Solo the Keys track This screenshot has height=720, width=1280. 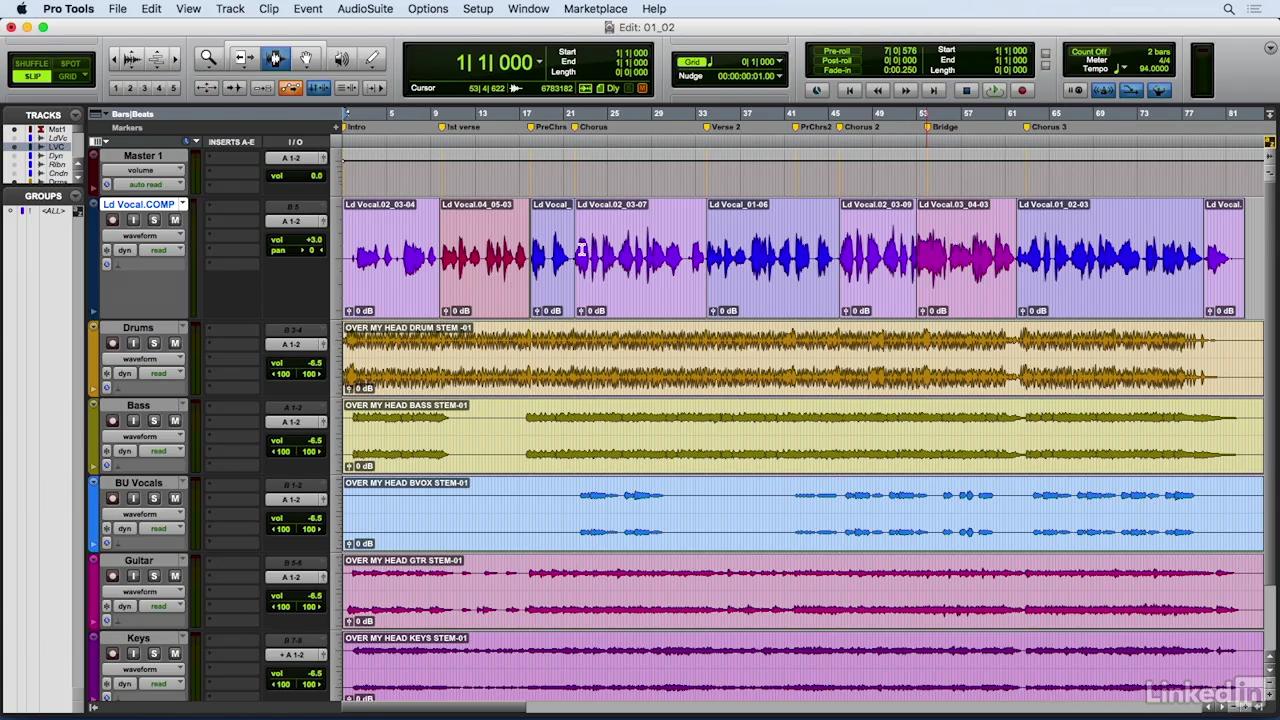(154, 653)
